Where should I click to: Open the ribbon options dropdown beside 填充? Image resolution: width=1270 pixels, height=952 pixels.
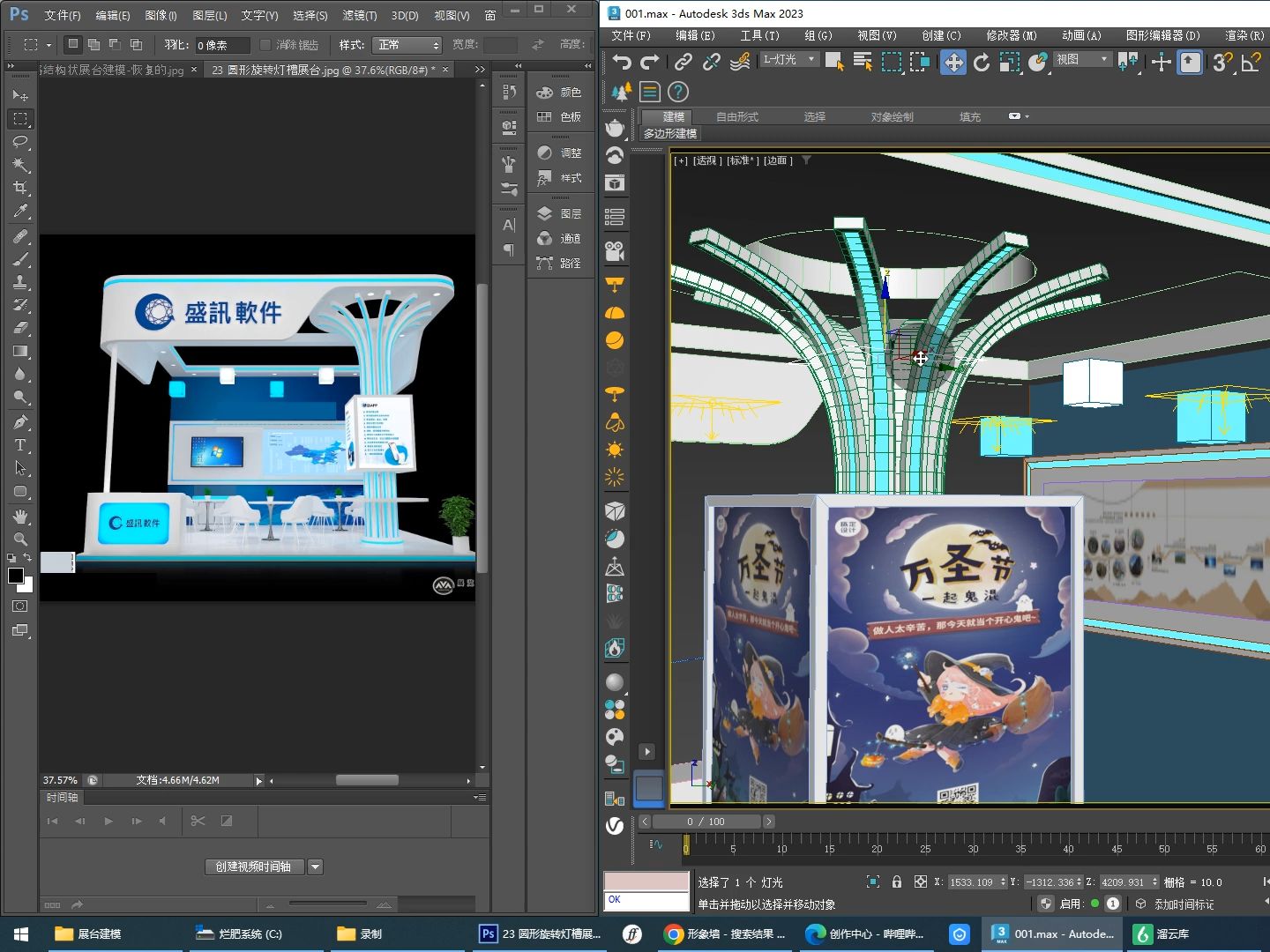1018,116
